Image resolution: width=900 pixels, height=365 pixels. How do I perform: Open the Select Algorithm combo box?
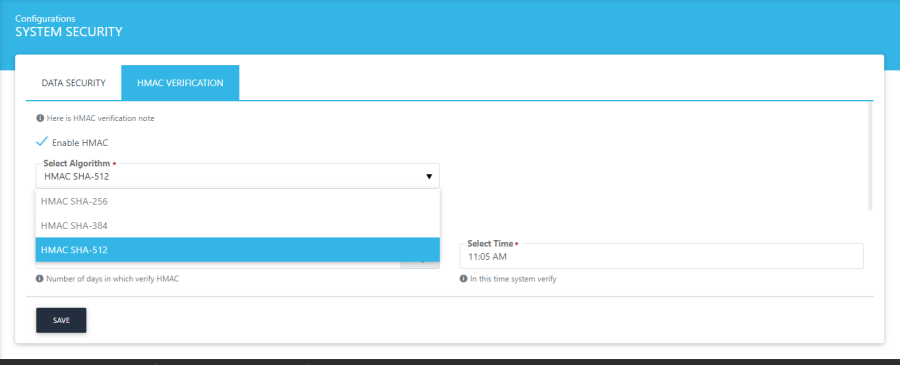238,176
